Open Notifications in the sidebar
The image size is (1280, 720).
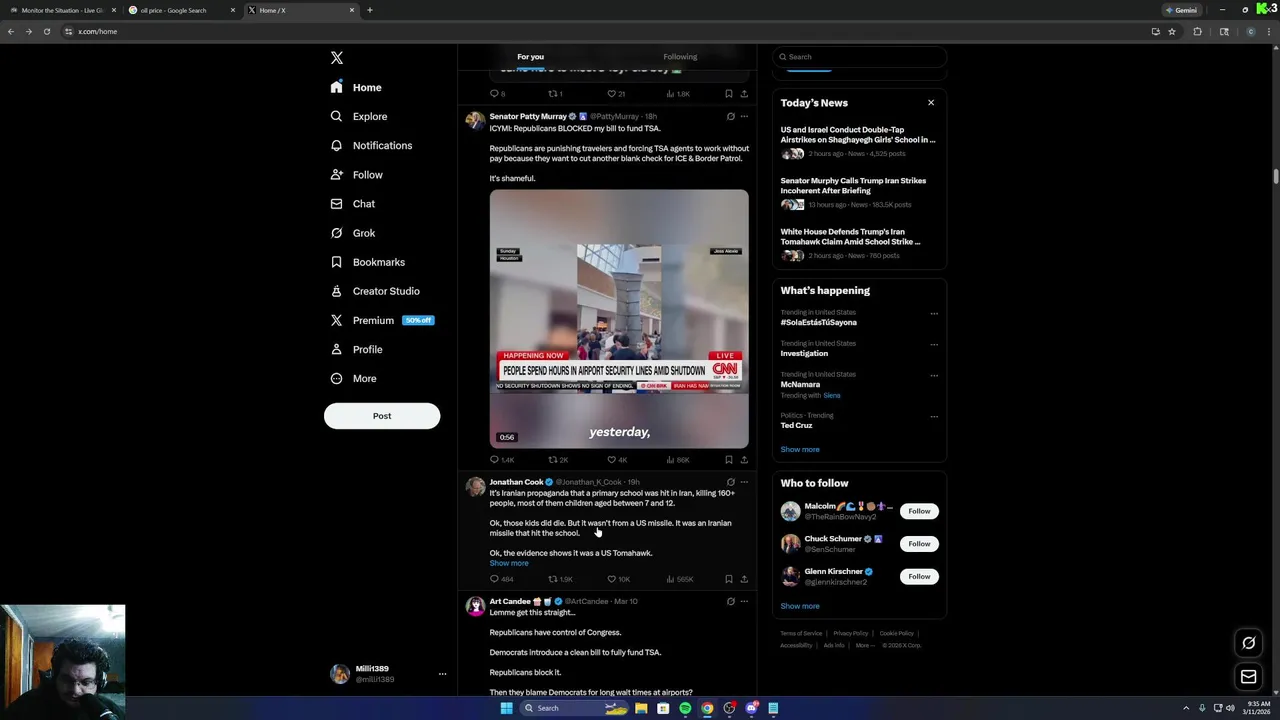[x=371, y=145]
